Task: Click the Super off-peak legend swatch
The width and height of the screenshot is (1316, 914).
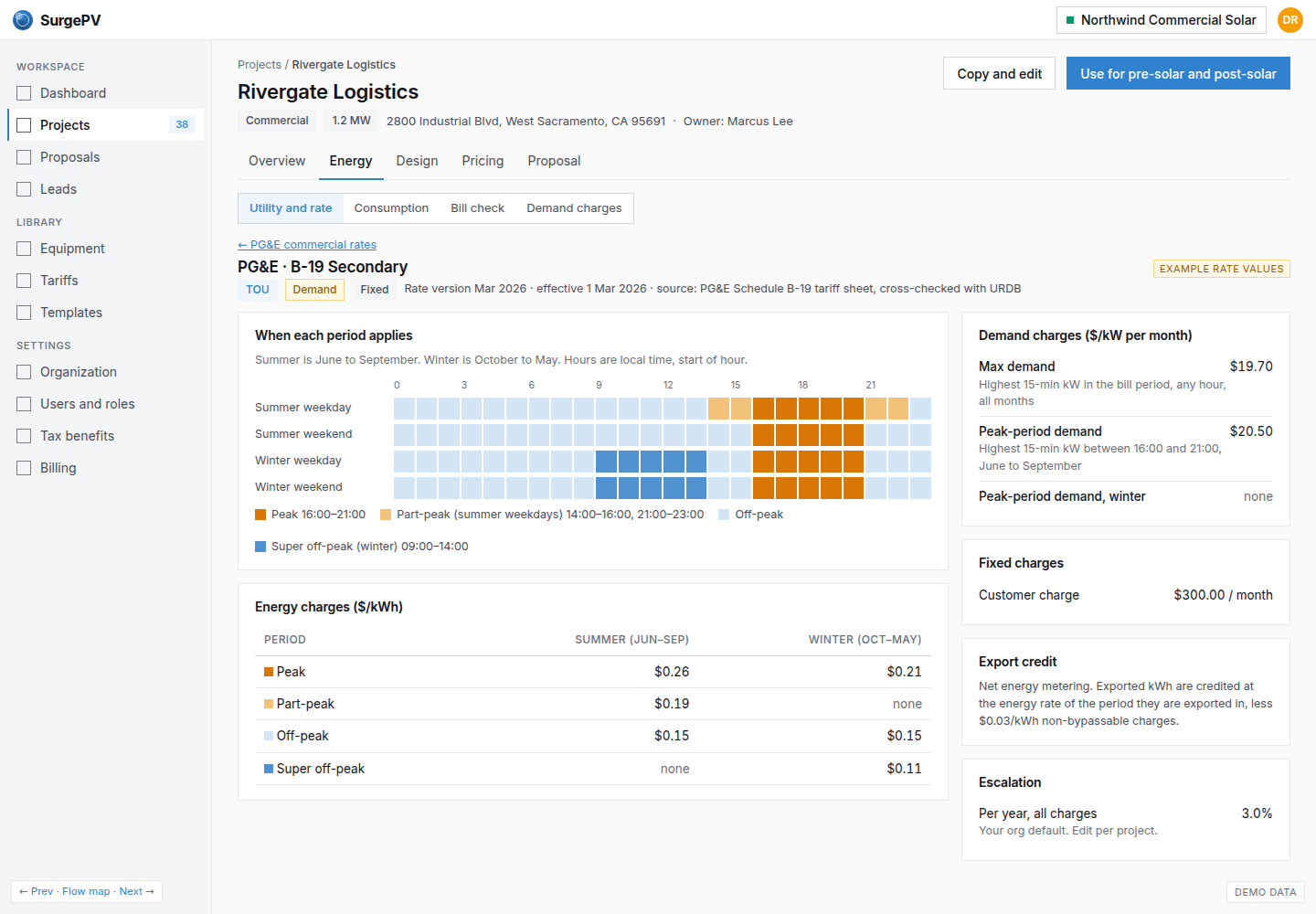Action: click(x=260, y=547)
